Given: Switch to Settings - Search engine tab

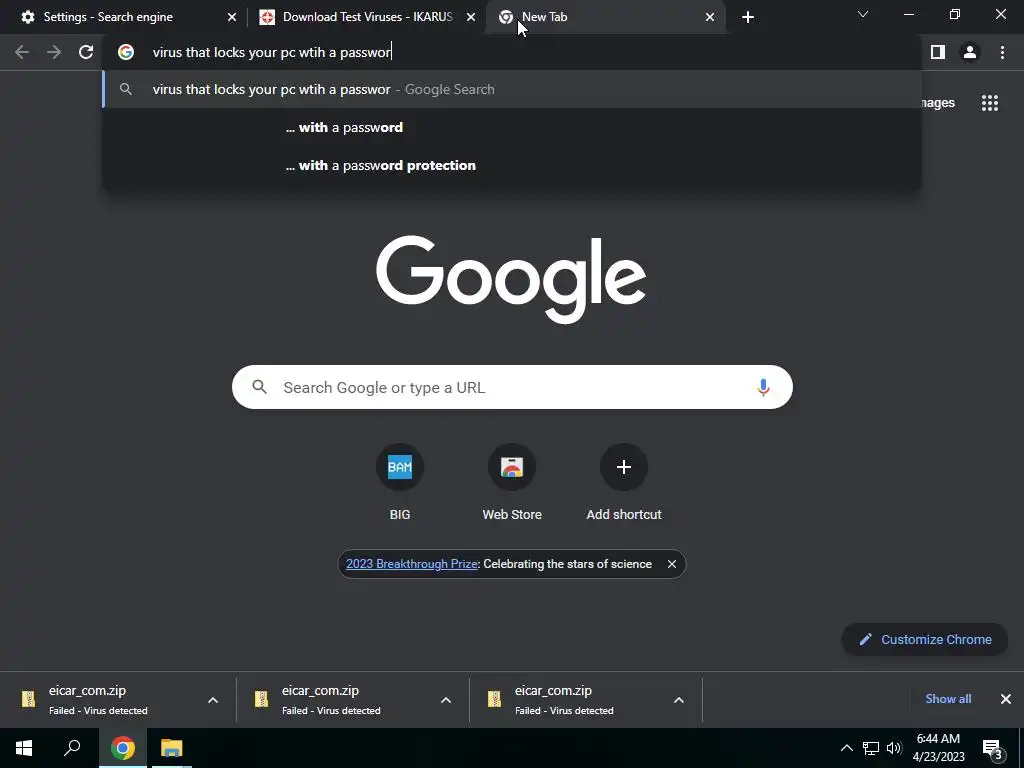Looking at the screenshot, I should [x=122, y=17].
